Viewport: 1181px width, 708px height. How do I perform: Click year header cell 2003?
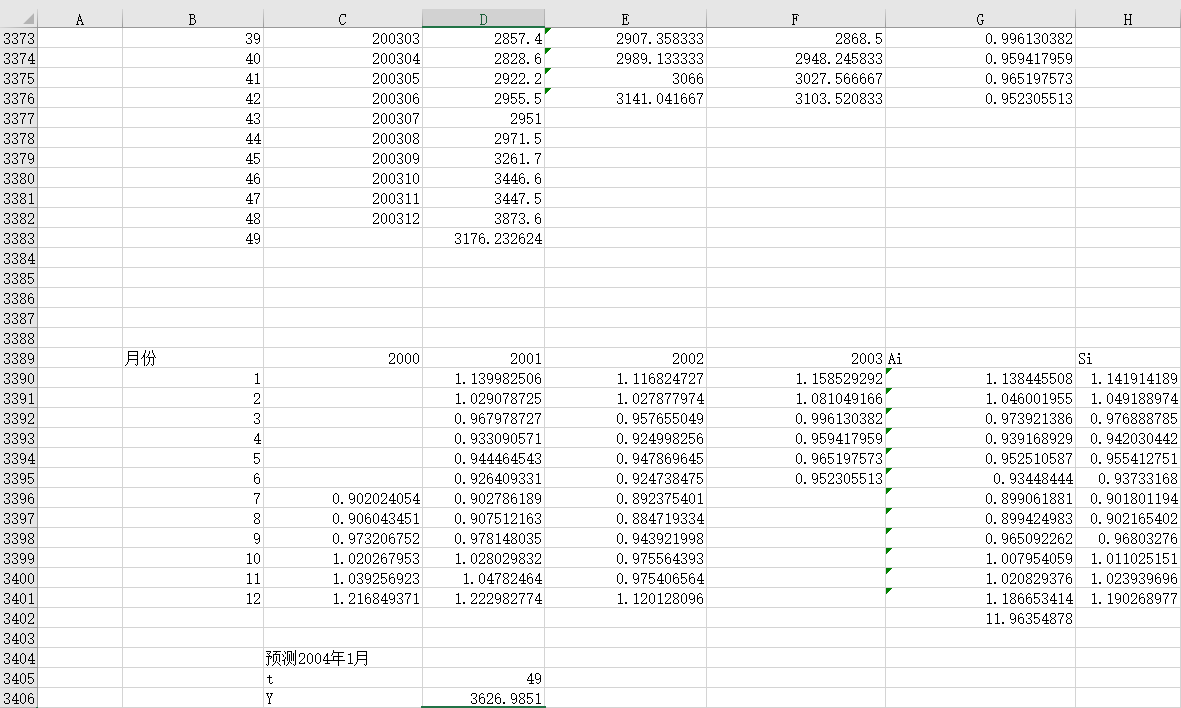795,359
